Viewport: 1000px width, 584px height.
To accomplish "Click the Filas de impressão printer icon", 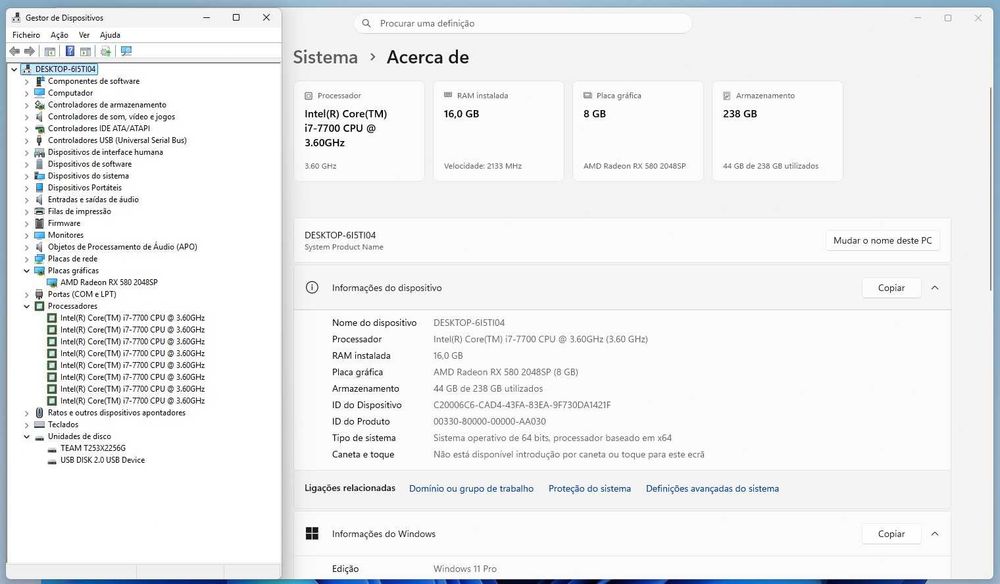I will [x=40, y=212].
